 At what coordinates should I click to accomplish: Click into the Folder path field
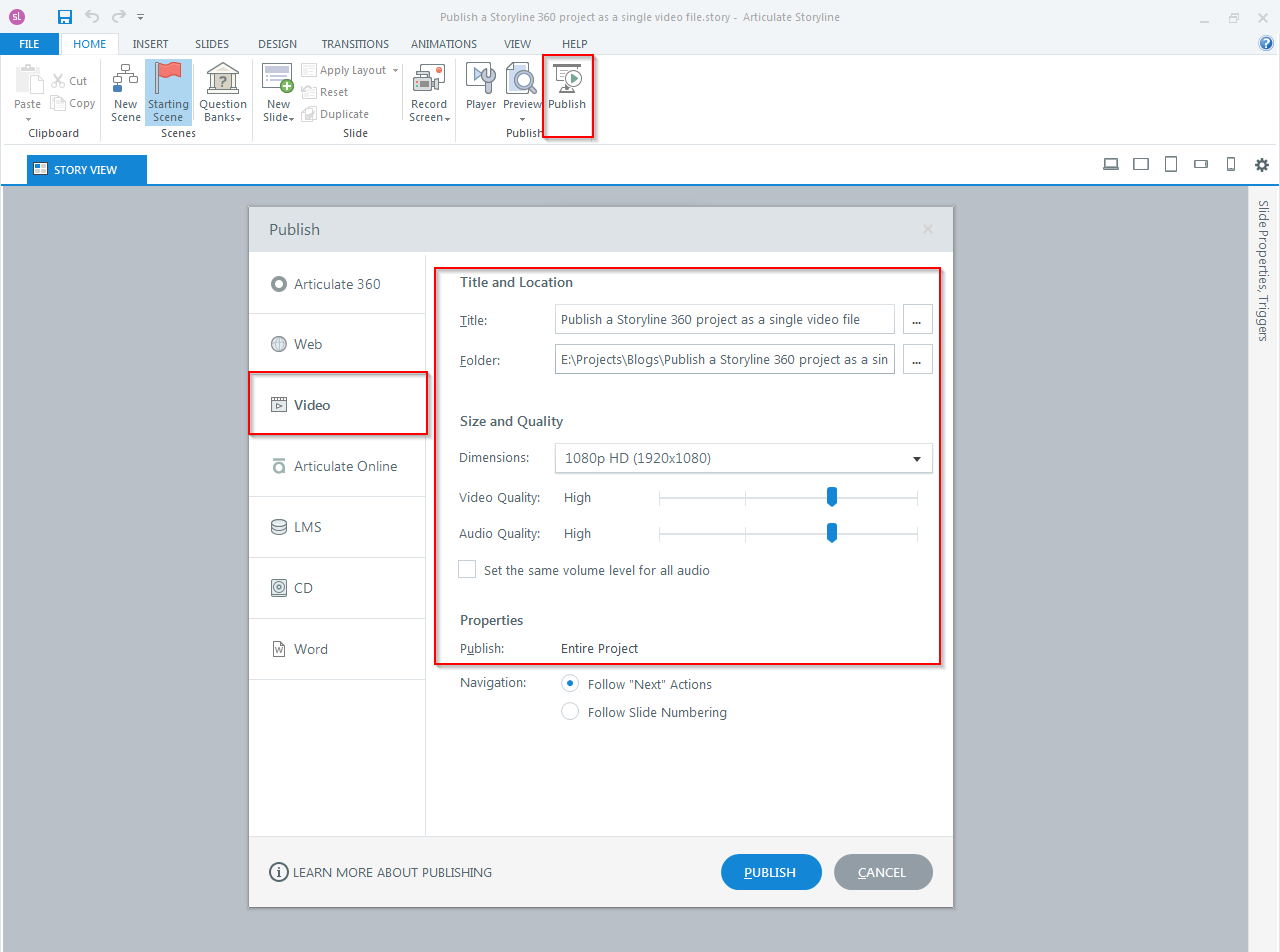[x=725, y=359]
